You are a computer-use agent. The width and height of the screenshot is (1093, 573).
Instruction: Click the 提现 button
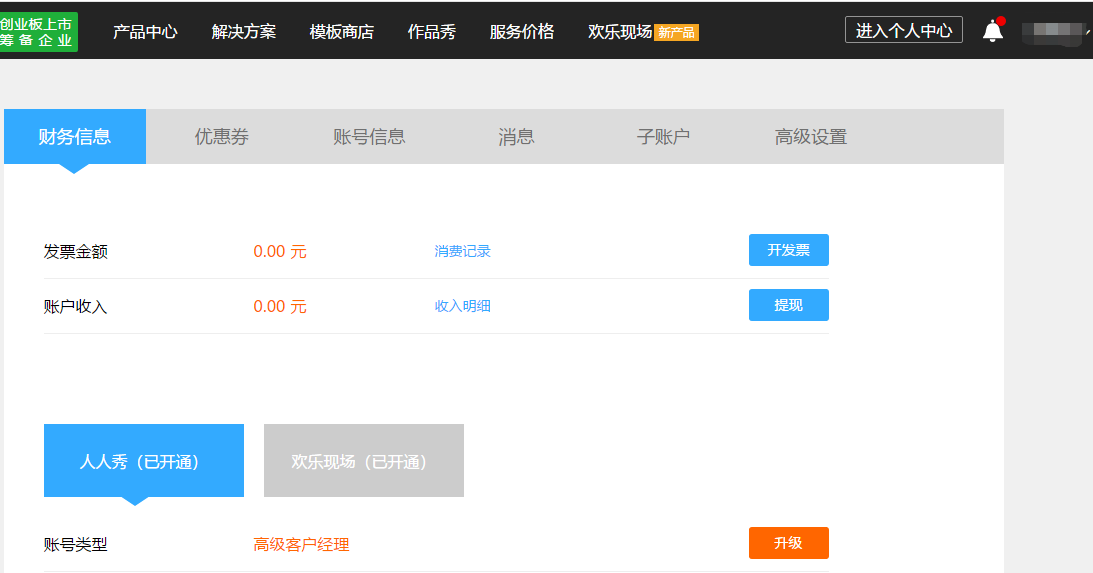[788, 305]
